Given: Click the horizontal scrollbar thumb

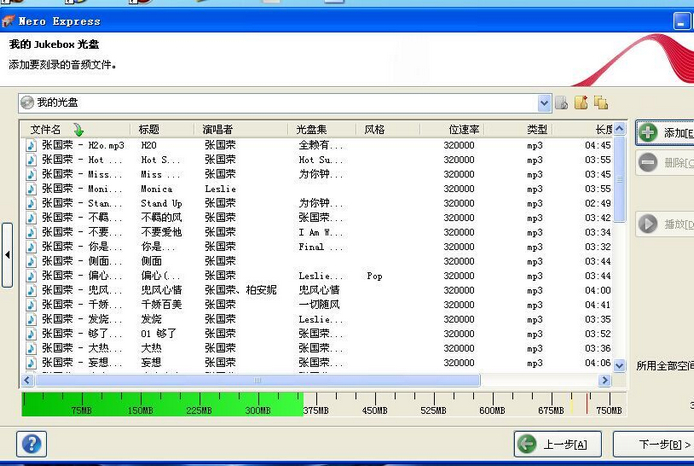Looking at the screenshot, I should click(258, 380).
